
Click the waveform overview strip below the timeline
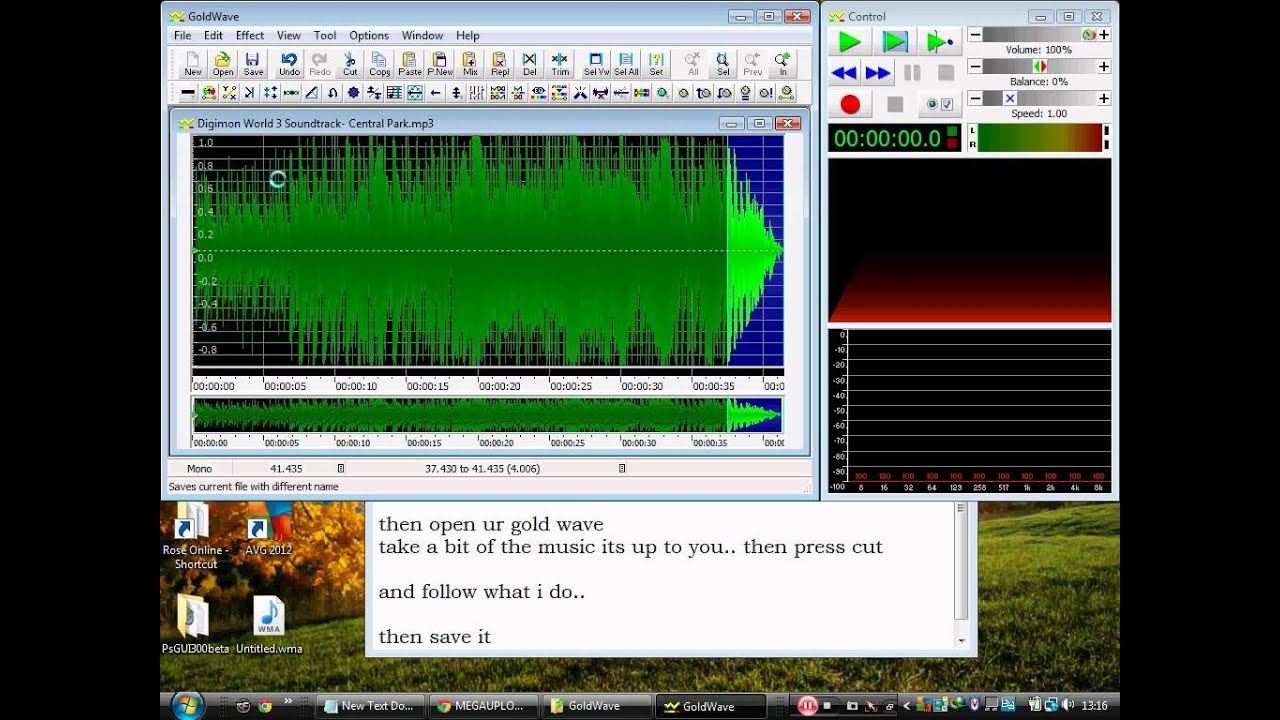(x=487, y=415)
